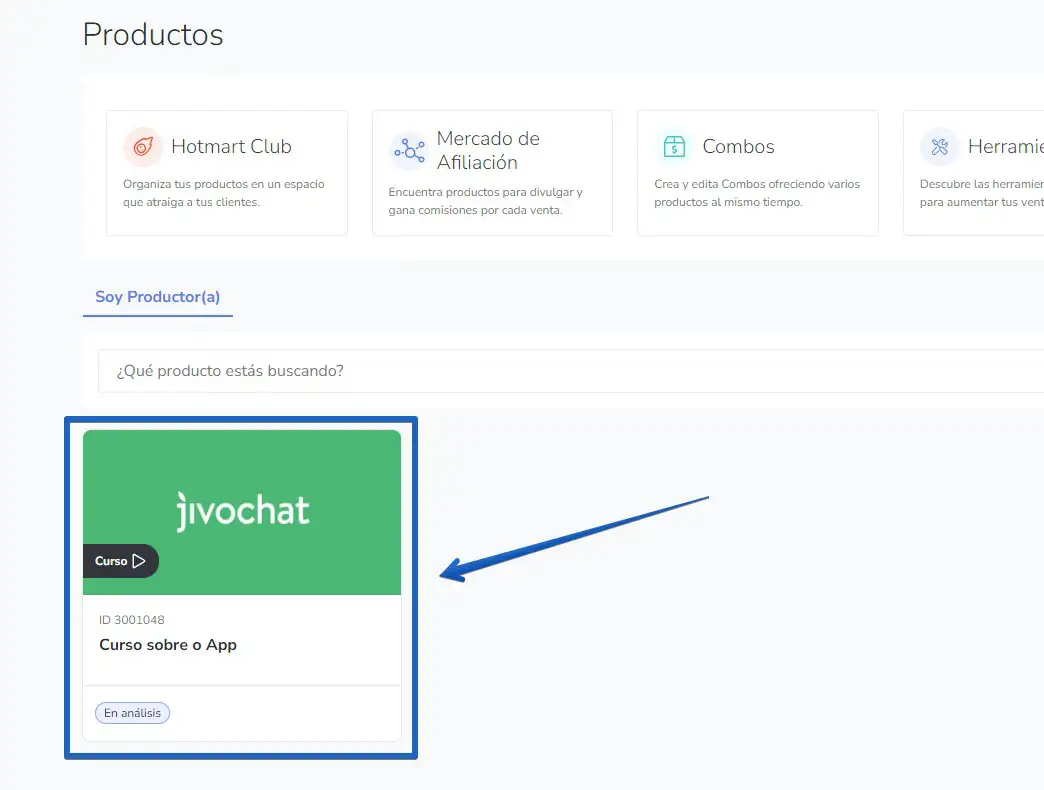1044x790 pixels.
Task: Click the Productos page heading
Action: coord(153,35)
